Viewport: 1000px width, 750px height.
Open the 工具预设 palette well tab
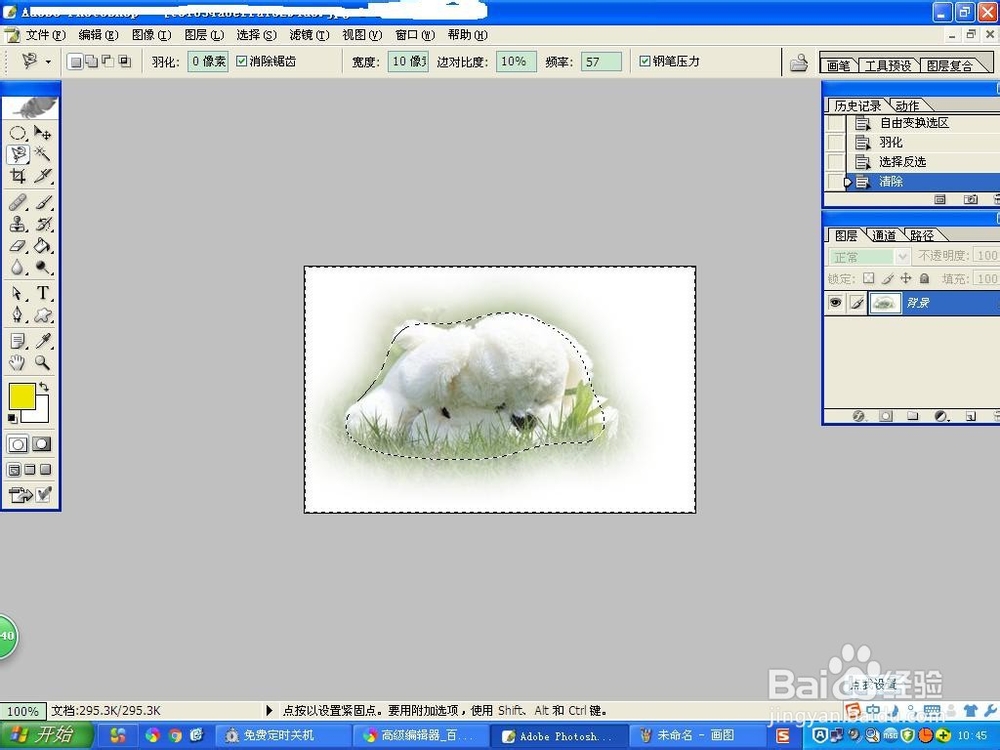tap(888, 65)
